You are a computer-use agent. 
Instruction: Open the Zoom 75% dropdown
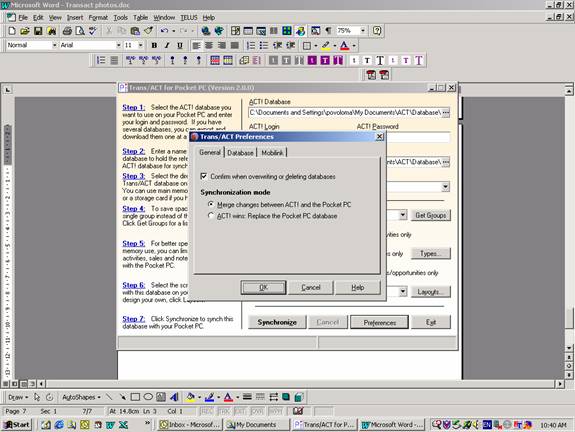(x=362, y=31)
